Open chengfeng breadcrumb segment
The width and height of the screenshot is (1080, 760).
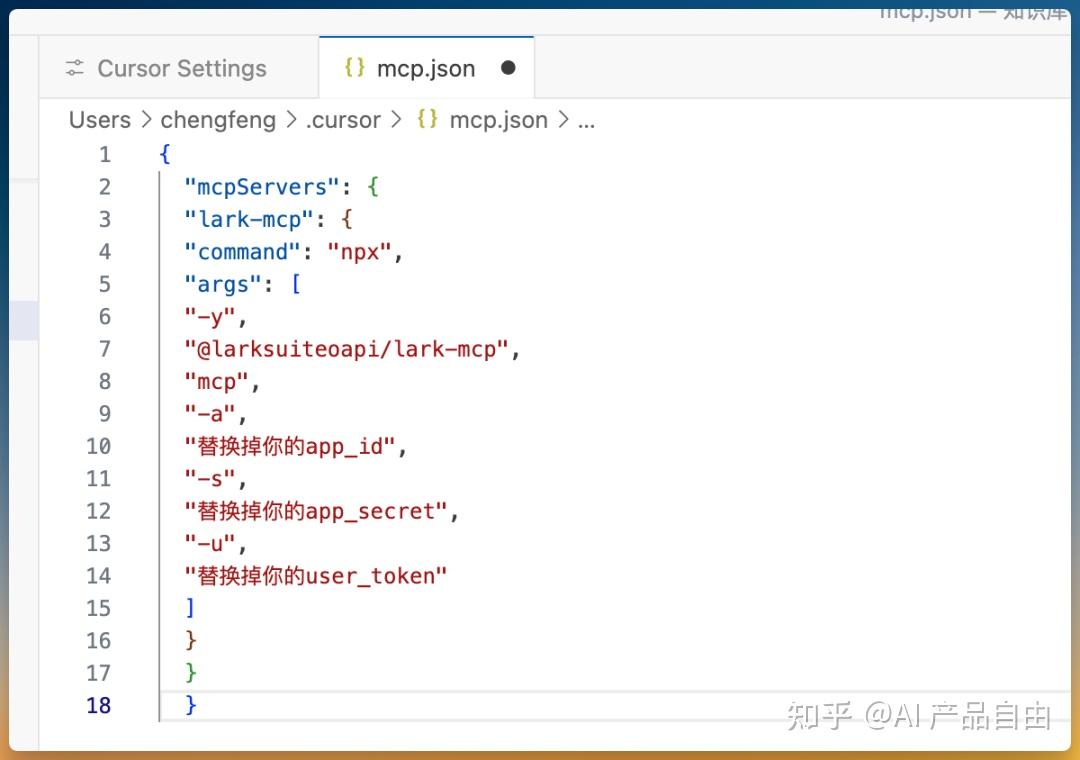tap(218, 120)
